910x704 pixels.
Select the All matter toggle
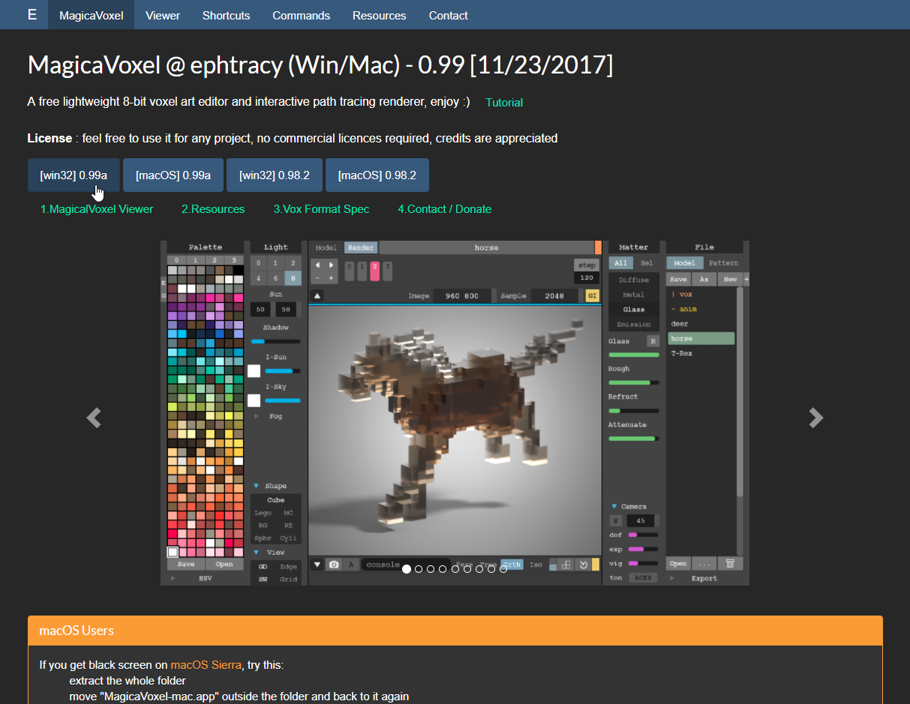tap(620, 263)
